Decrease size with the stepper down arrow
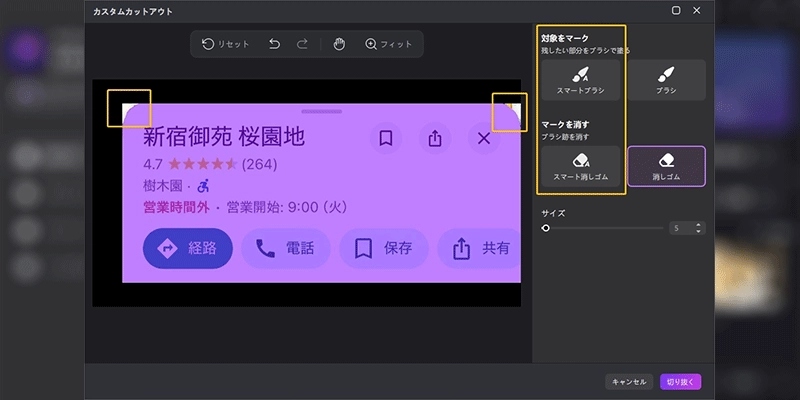Image resolution: width=800 pixels, height=400 pixels. click(698, 231)
